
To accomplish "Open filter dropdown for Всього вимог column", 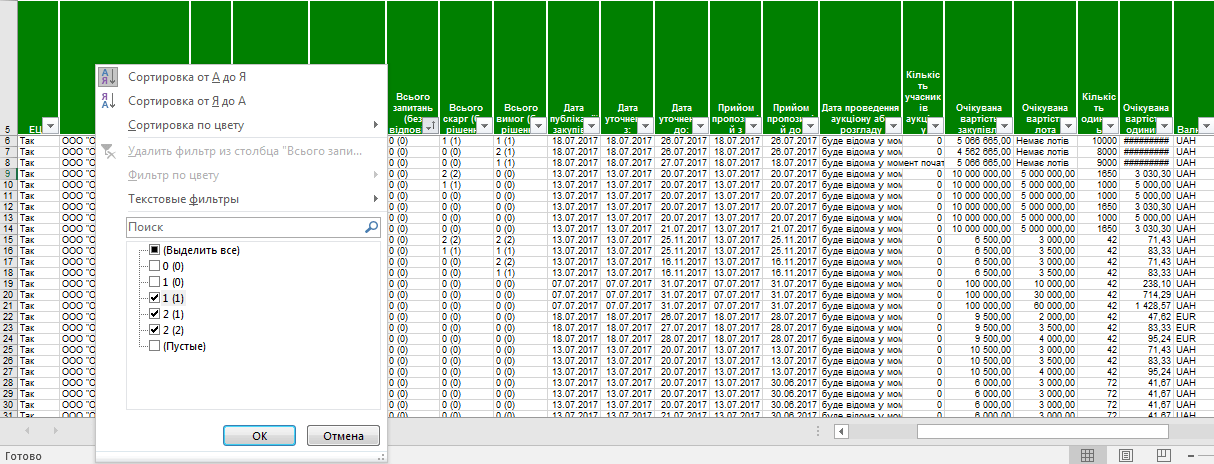I will pos(537,127).
